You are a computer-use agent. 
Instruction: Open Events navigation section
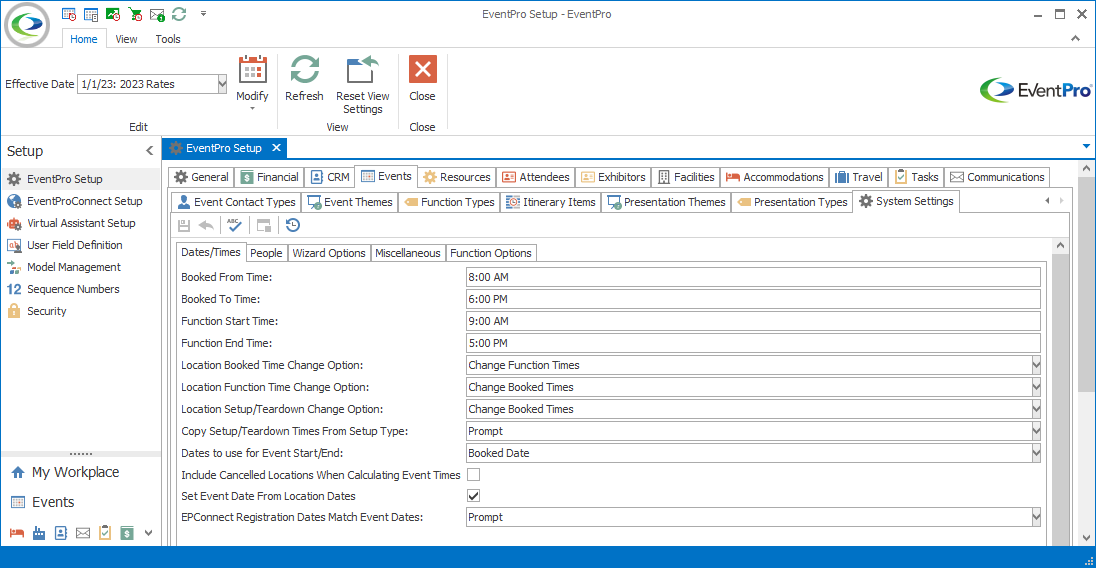[x=53, y=502]
